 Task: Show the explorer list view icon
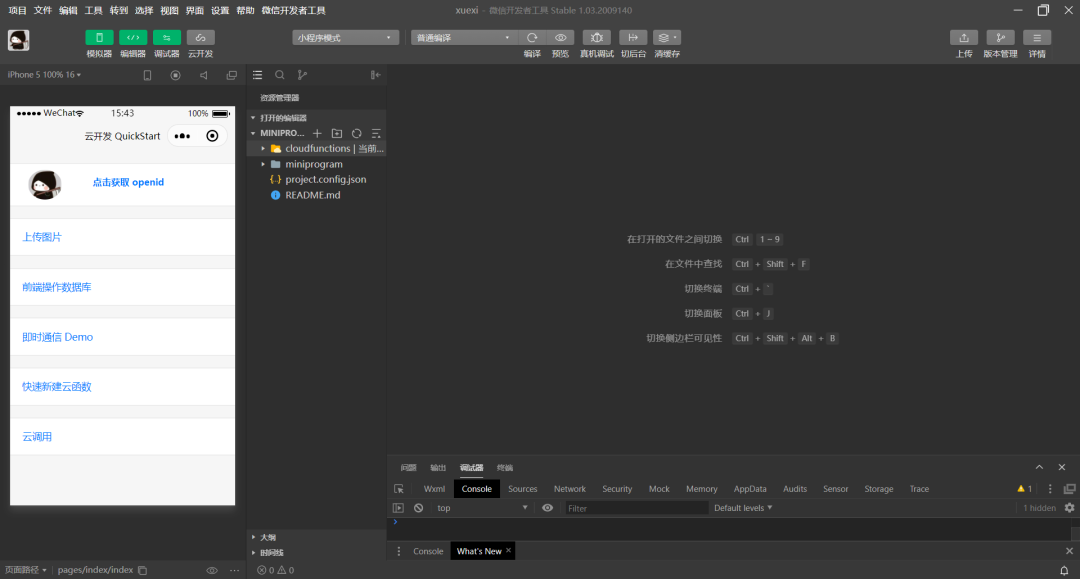[x=258, y=75]
